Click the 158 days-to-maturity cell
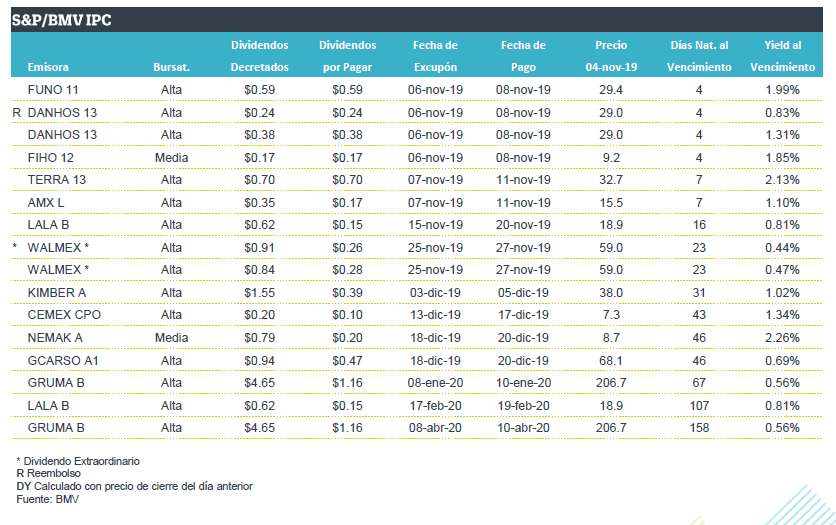 pyautogui.click(x=699, y=427)
